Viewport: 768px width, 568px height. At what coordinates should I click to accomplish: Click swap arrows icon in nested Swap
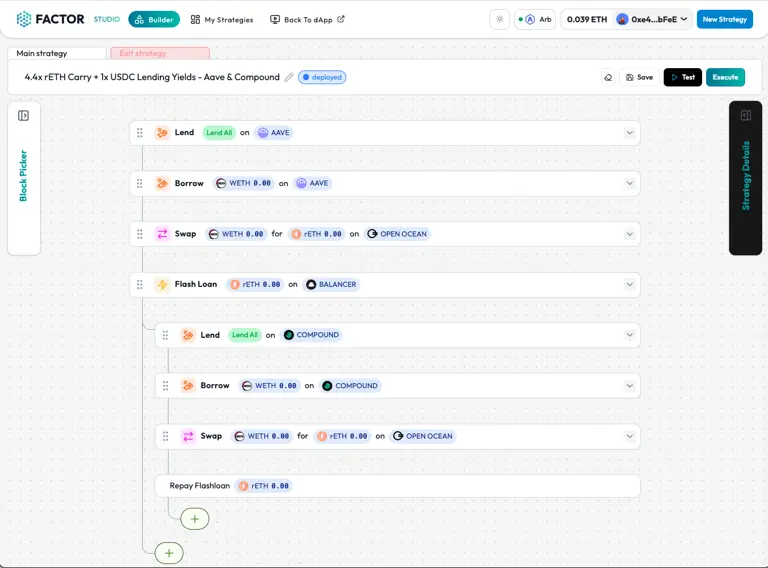(188, 436)
